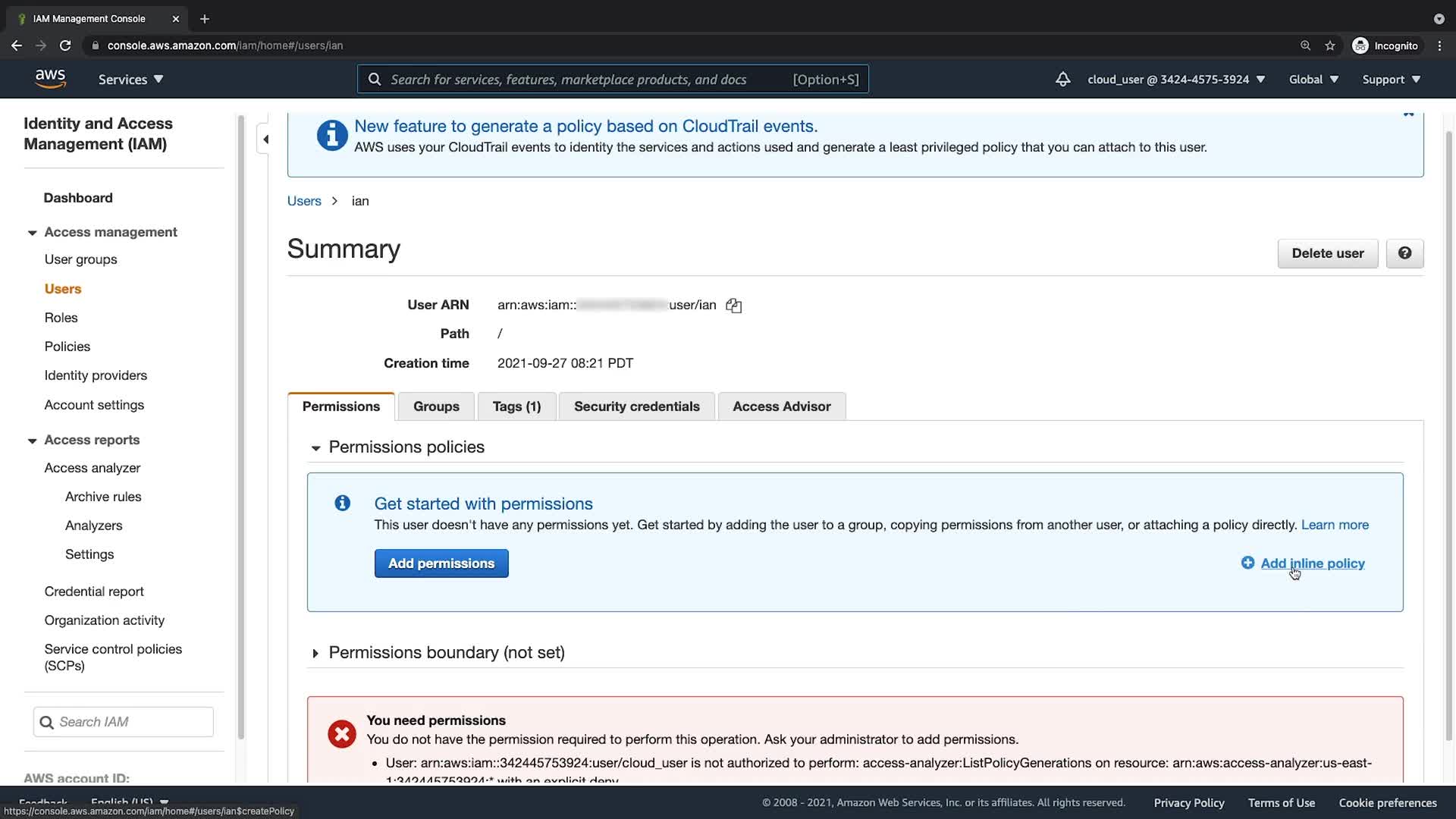Image resolution: width=1456 pixels, height=819 pixels.
Task: Click the browser reload icon
Action: click(65, 45)
